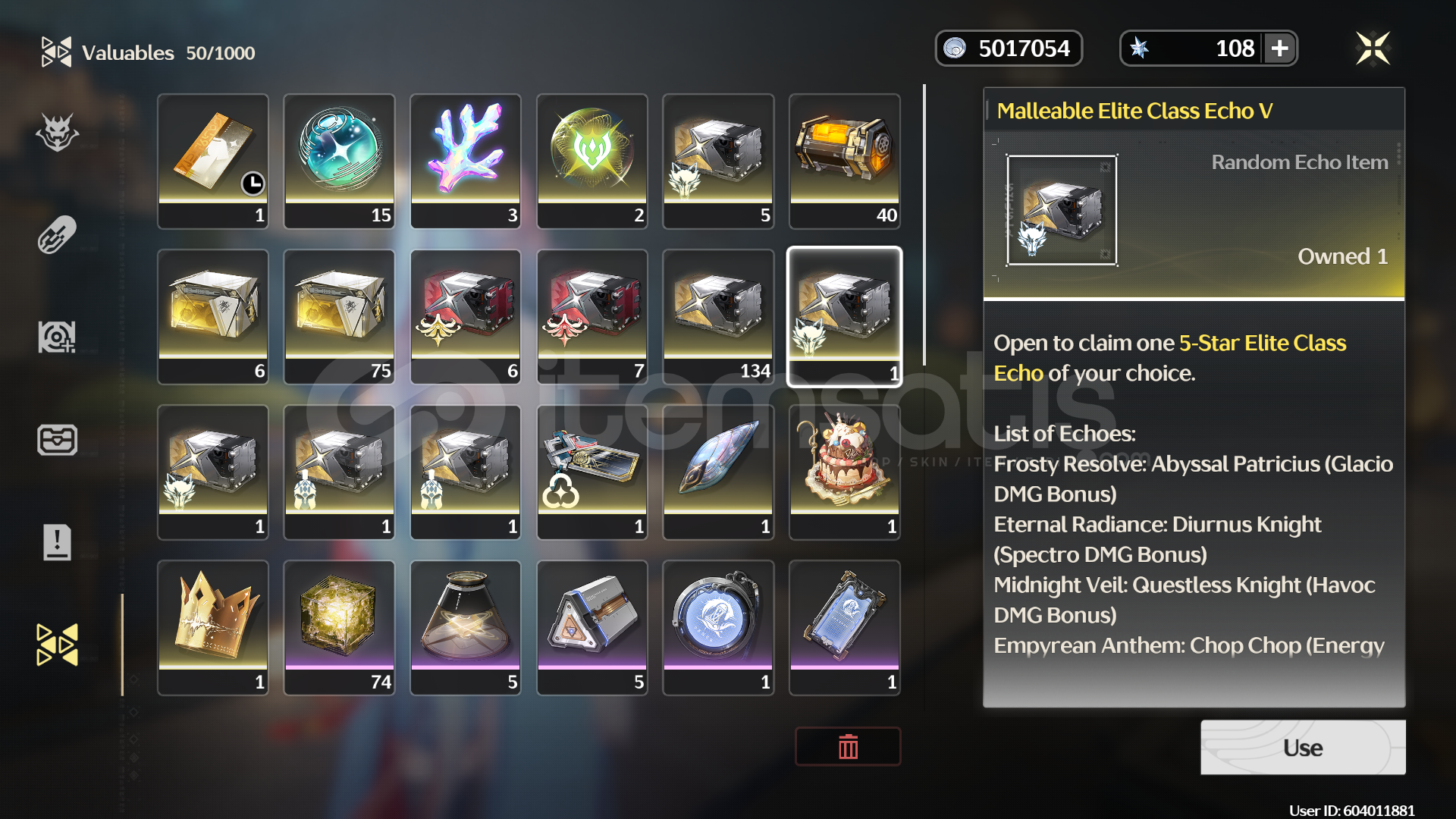The image size is (1456, 819).
Task: Select the teal orb item with count 15
Action: pyautogui.click(x=339, y=161)
